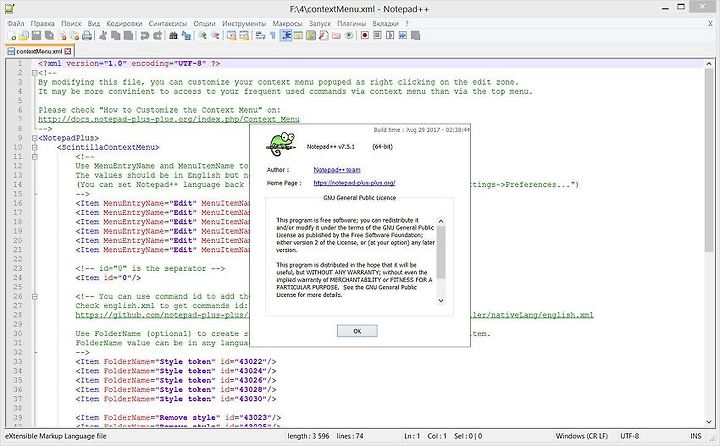The width and height of the screenshot is (720, 446).
Task: Play back the recorded macro icon
Action: pos(390,35)
